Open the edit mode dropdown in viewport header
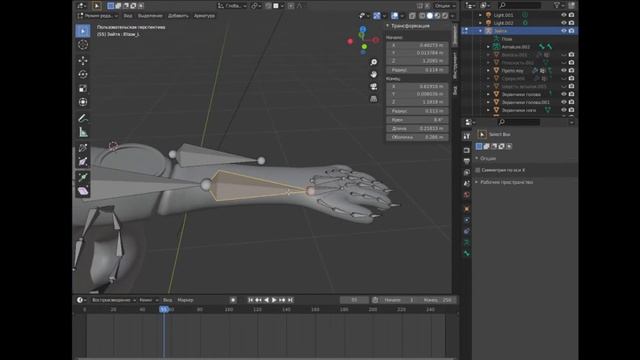The width and height of the screenshot is (640, 360). click(98, 16)
